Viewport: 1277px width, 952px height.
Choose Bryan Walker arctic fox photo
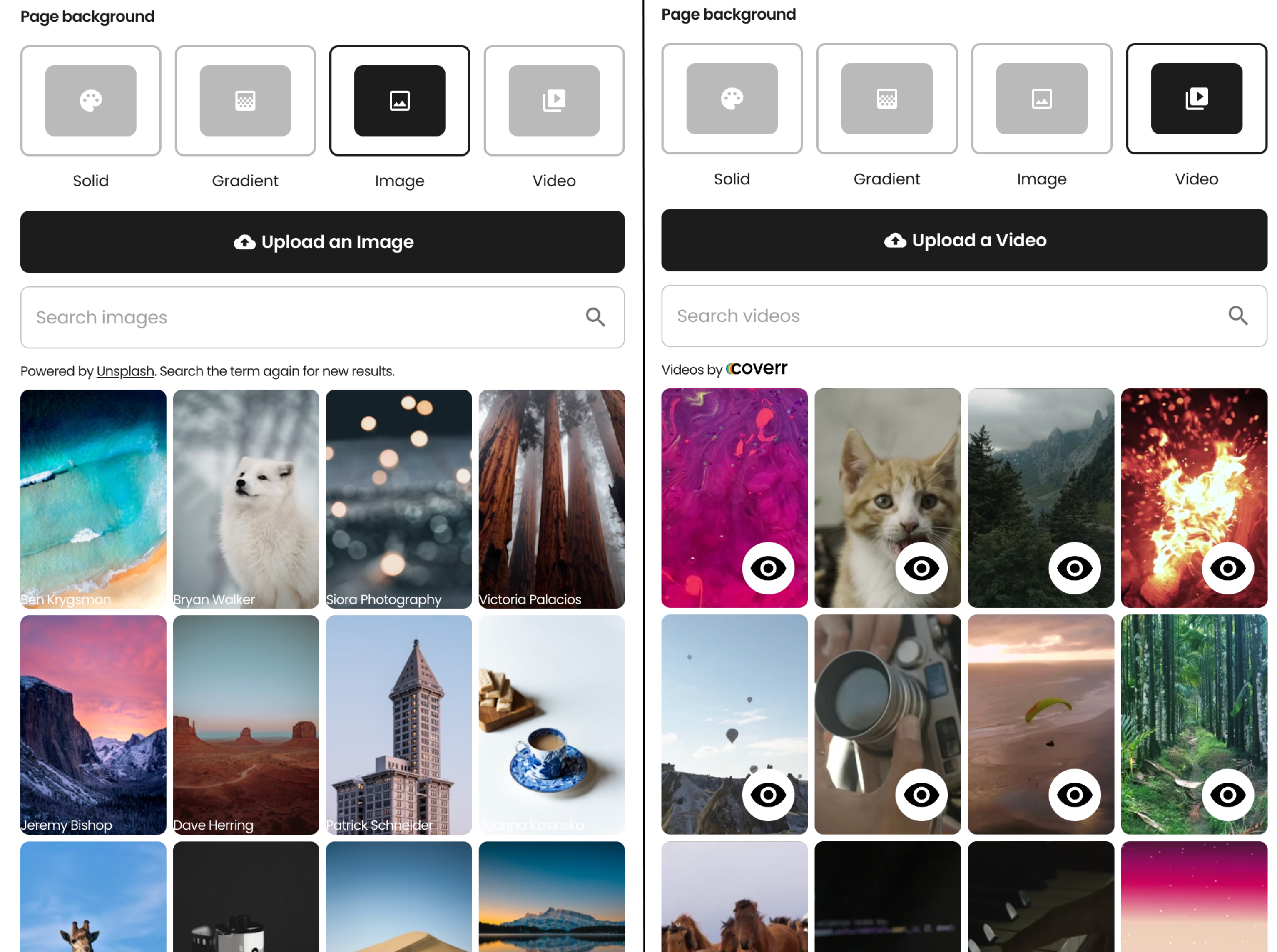pos(246,499)
